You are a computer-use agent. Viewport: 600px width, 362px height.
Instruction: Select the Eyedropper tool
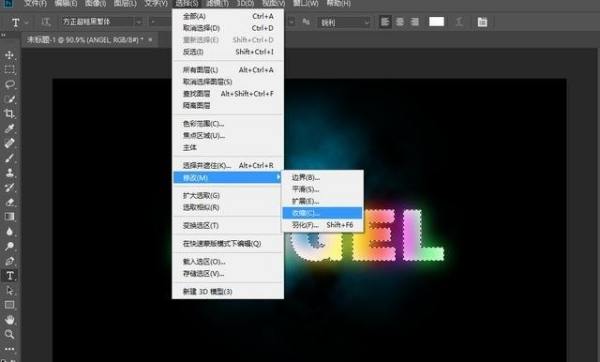point(10,128)
